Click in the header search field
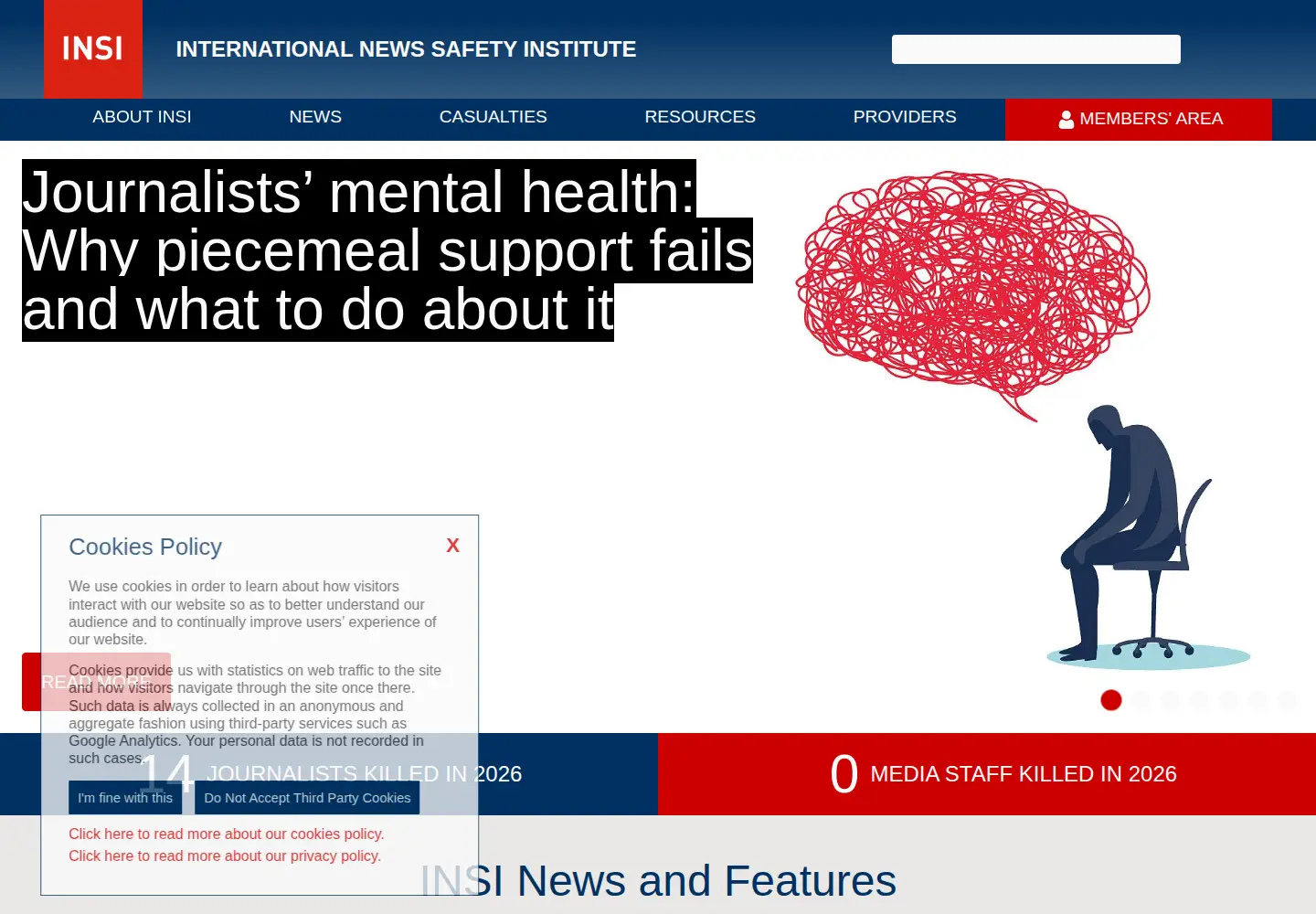This screenshot has height=914, width=1316. tap(1036, 49)
